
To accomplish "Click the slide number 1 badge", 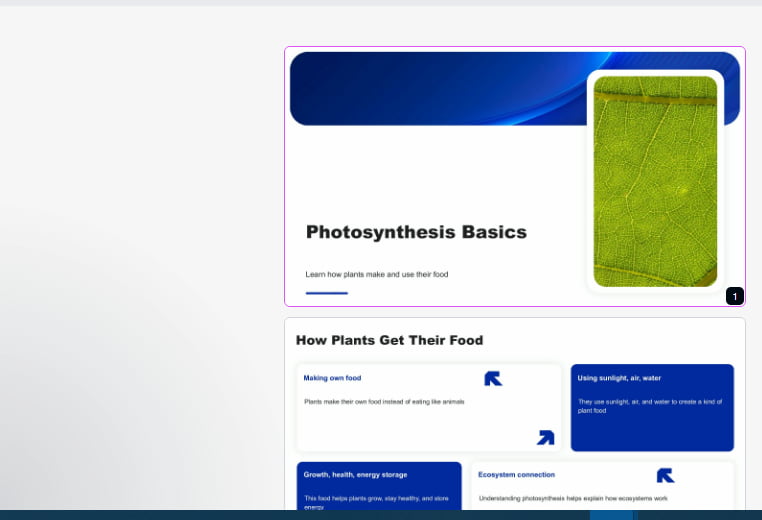I will 734,296.
